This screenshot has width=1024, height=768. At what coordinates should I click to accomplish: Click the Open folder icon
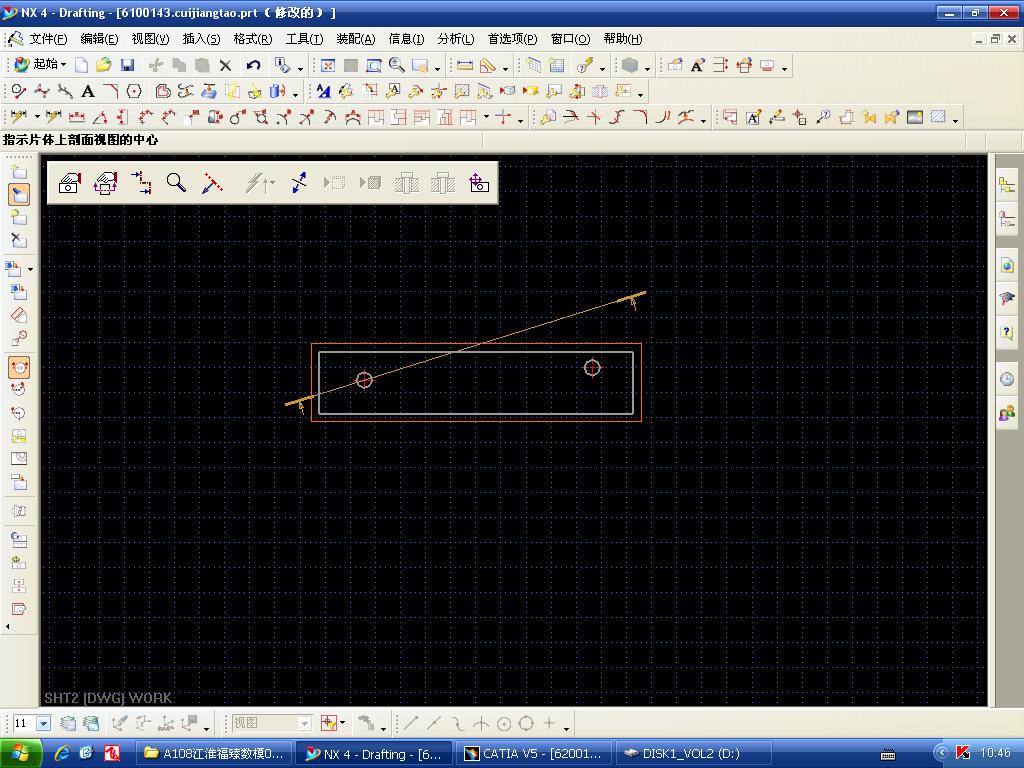coord(104,65)
